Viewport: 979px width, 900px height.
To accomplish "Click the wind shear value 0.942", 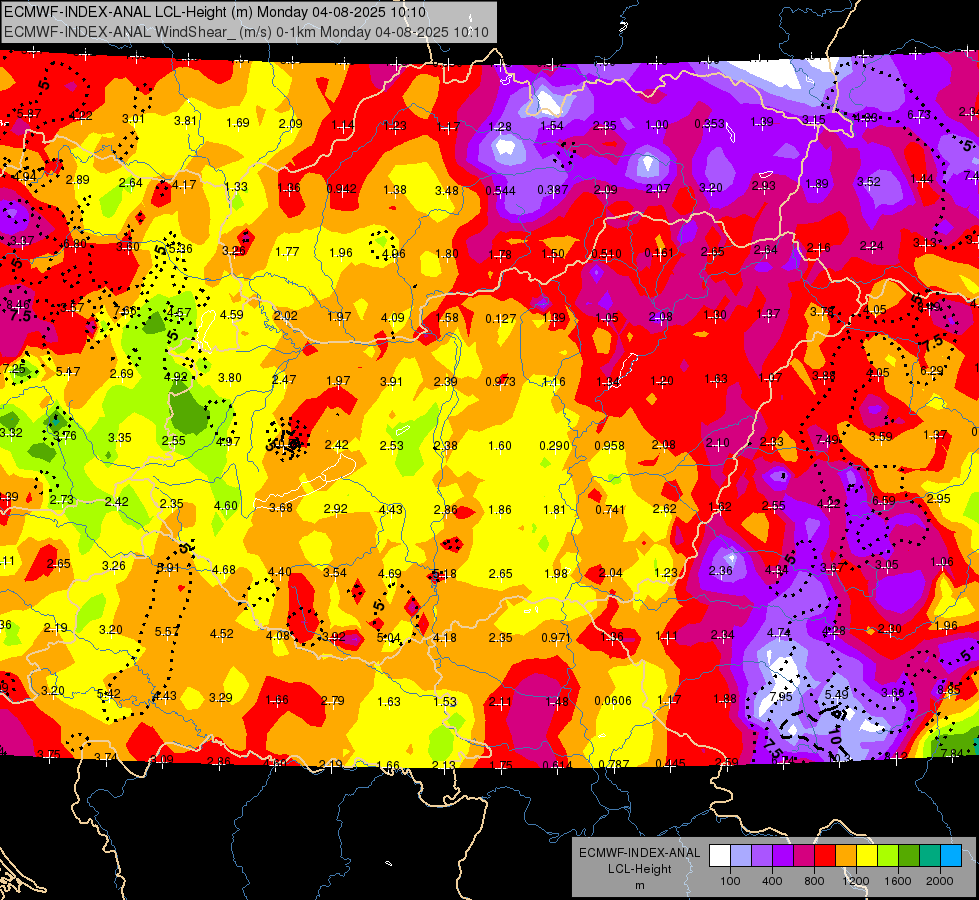I will point(342,189).
